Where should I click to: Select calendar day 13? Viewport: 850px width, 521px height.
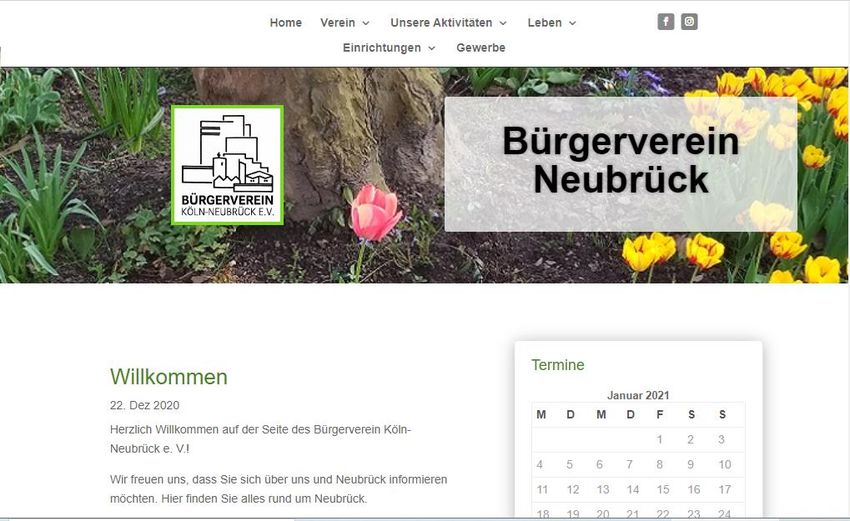(603, 490)
